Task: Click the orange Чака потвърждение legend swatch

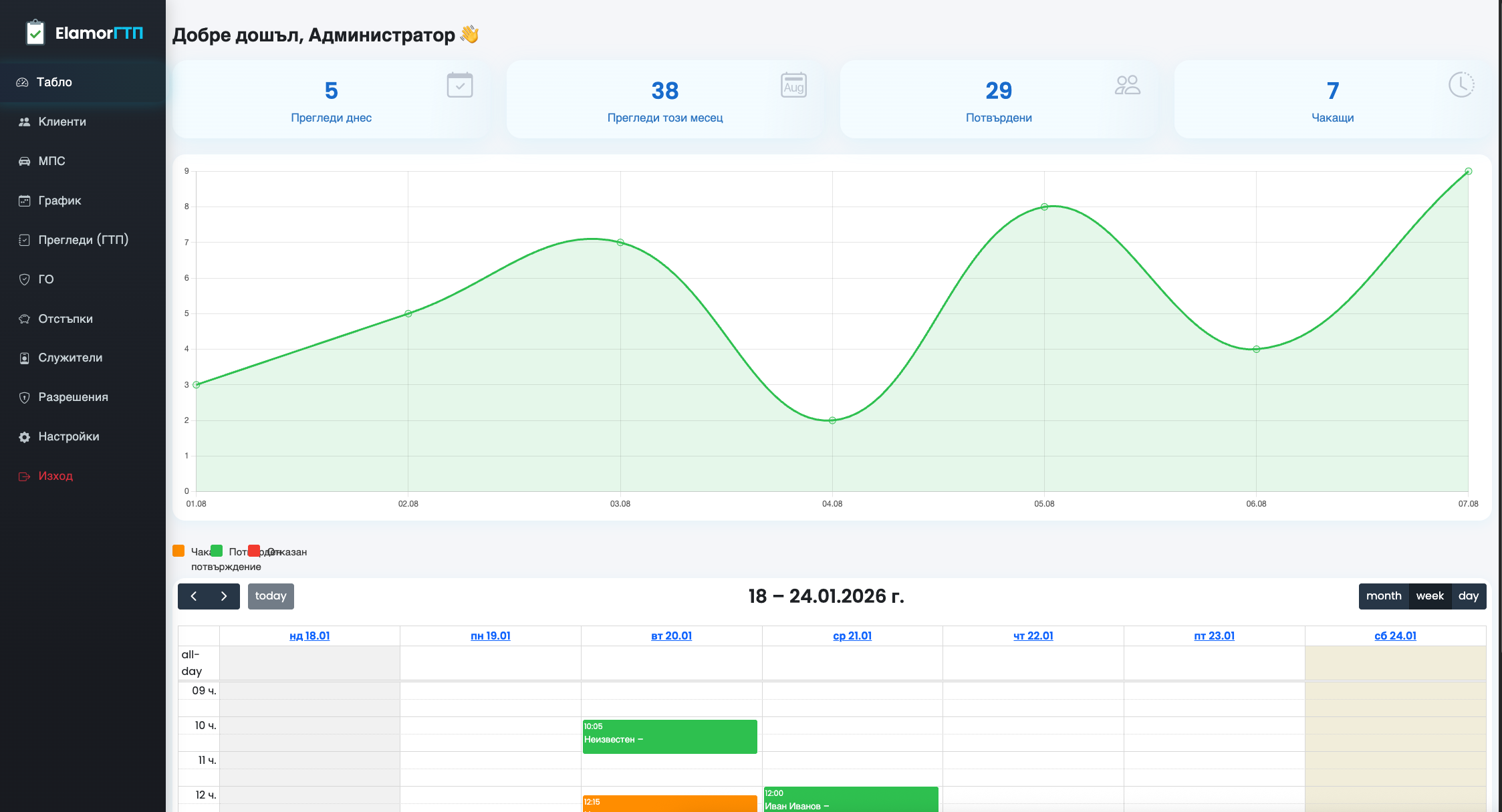Action: click(x=178, y=551)
